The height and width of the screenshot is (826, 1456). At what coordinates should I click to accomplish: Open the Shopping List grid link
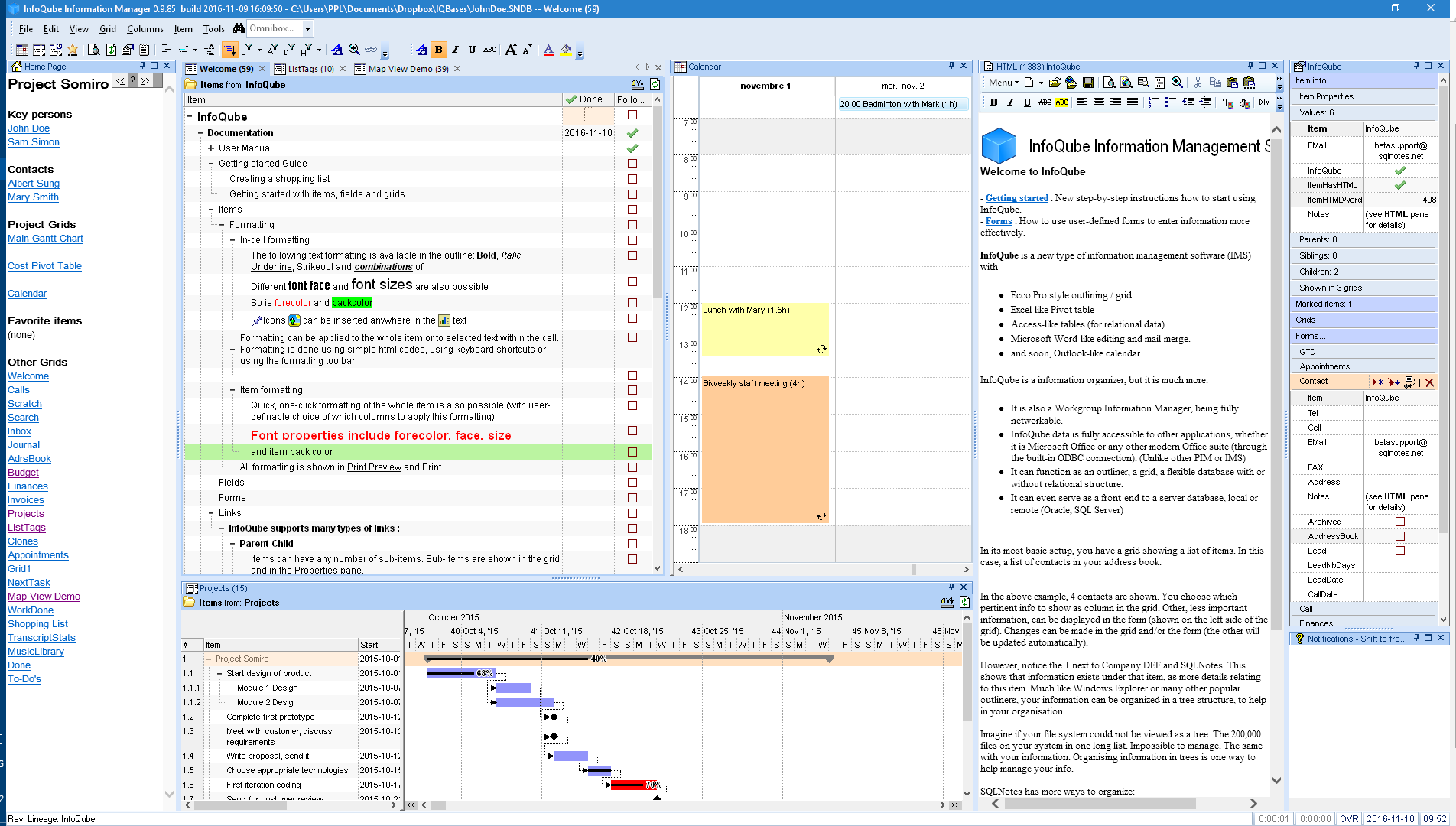37,624
